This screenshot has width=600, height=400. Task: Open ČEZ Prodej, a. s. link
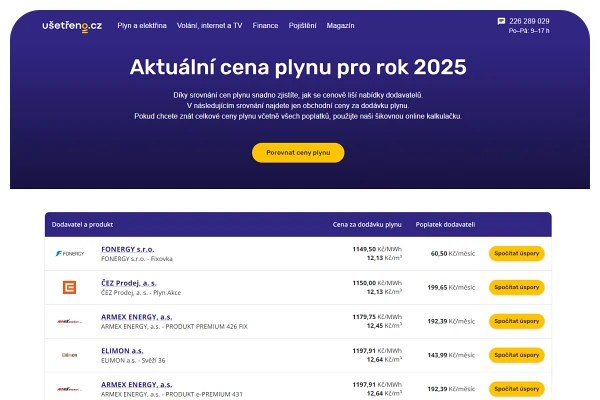[x=129, y=283]
